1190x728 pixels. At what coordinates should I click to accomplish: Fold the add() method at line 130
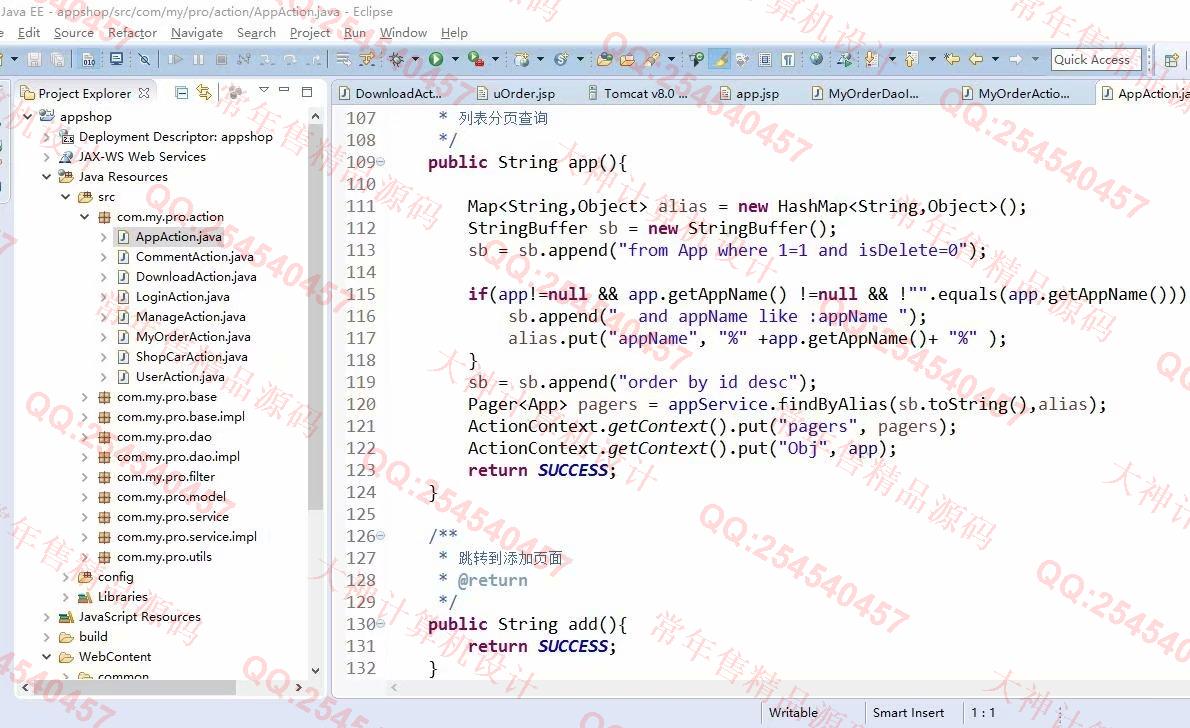coord(381,623)
